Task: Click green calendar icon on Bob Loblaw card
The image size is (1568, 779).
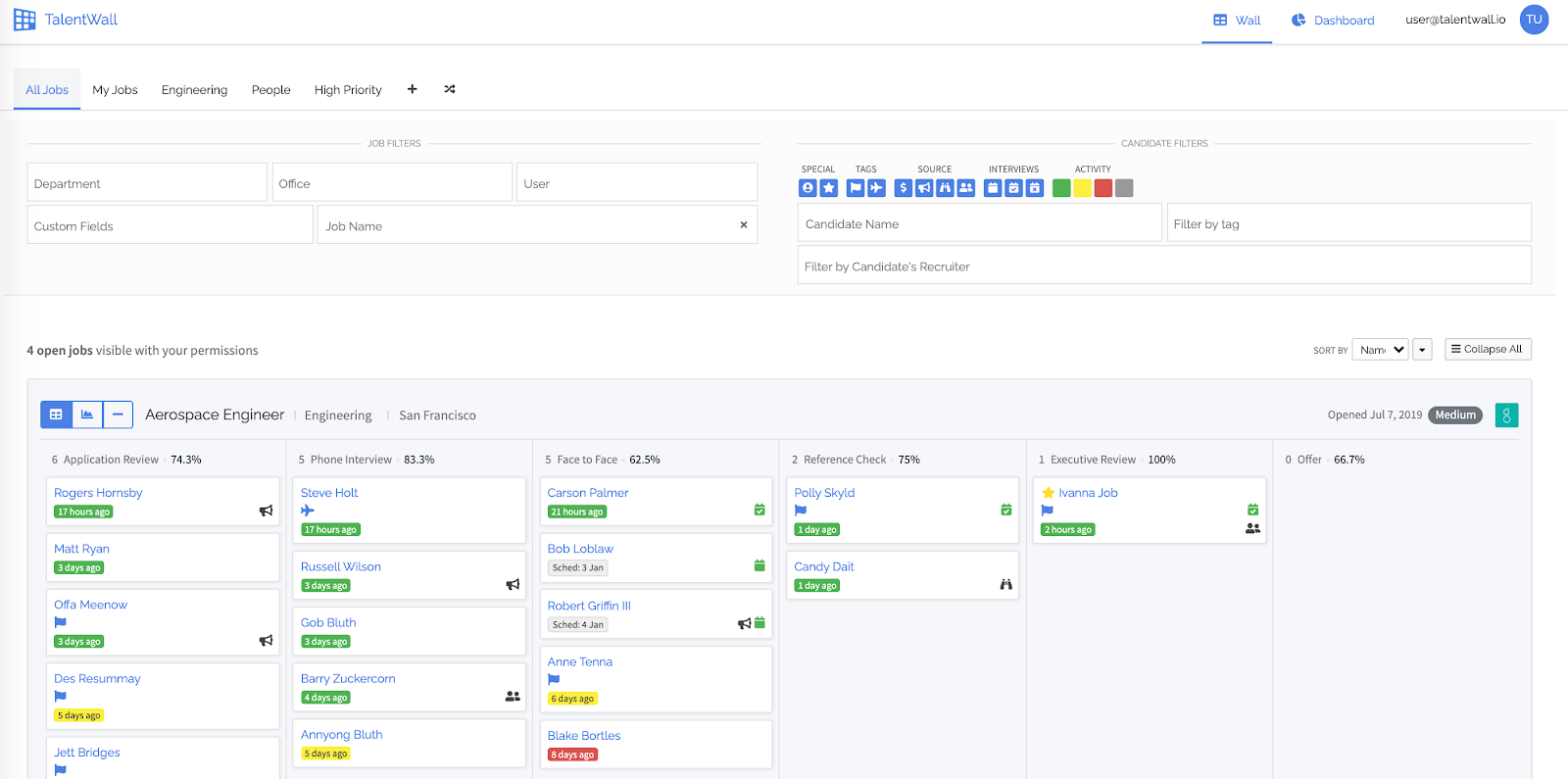Action: 759,565
